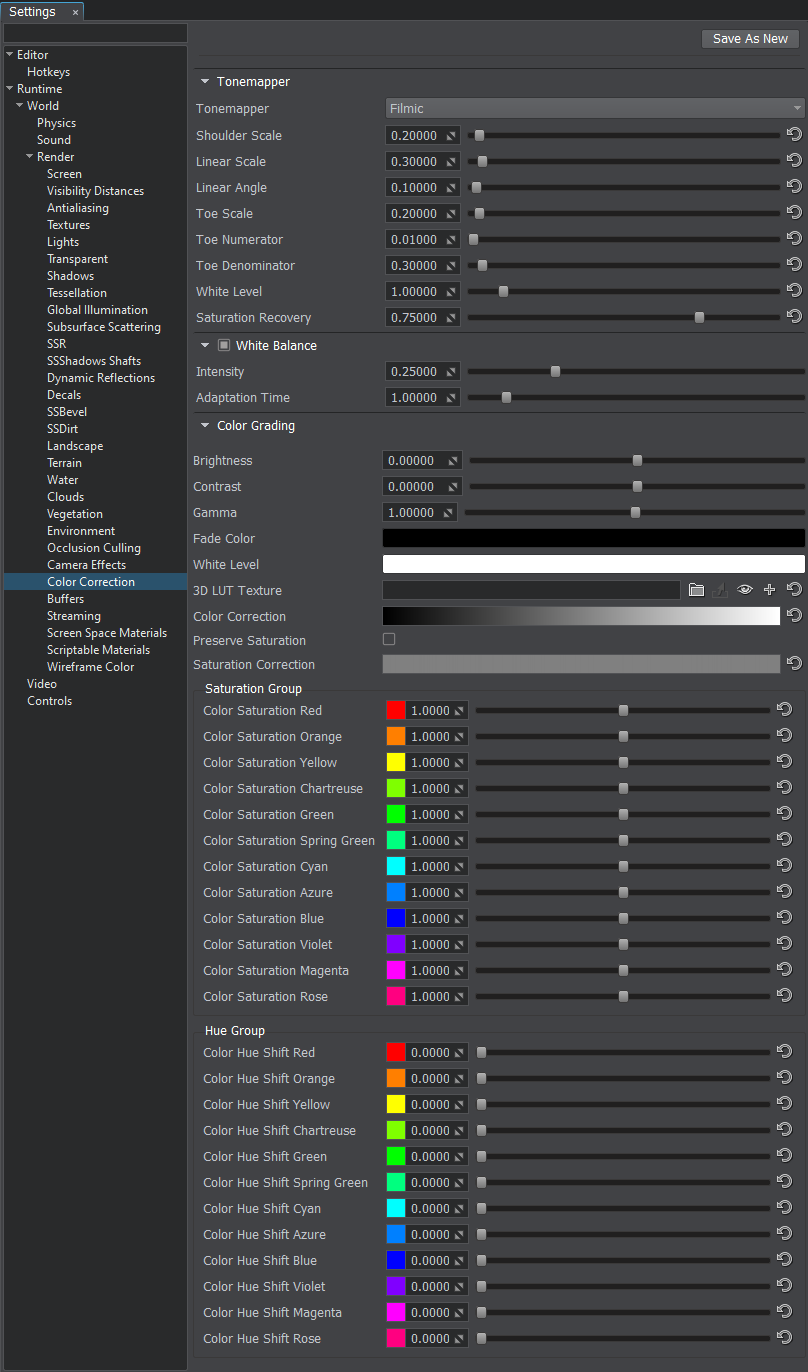Close the Settings tab

click(x=75, y=12)
